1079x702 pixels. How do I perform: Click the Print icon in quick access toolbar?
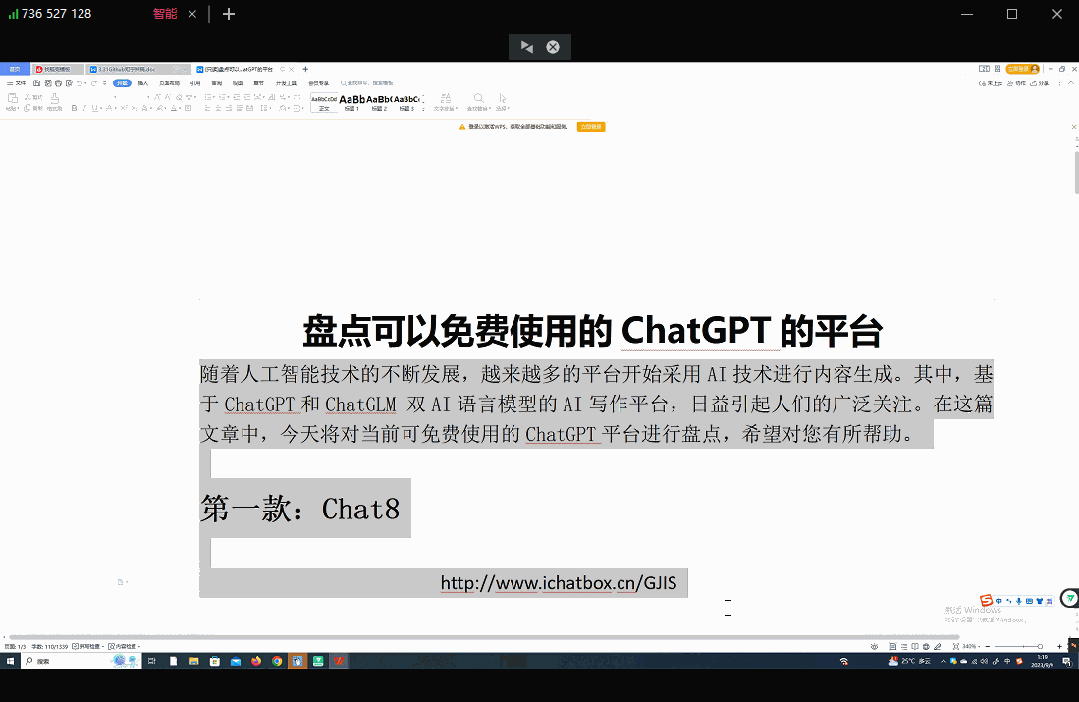pos(58,83)
